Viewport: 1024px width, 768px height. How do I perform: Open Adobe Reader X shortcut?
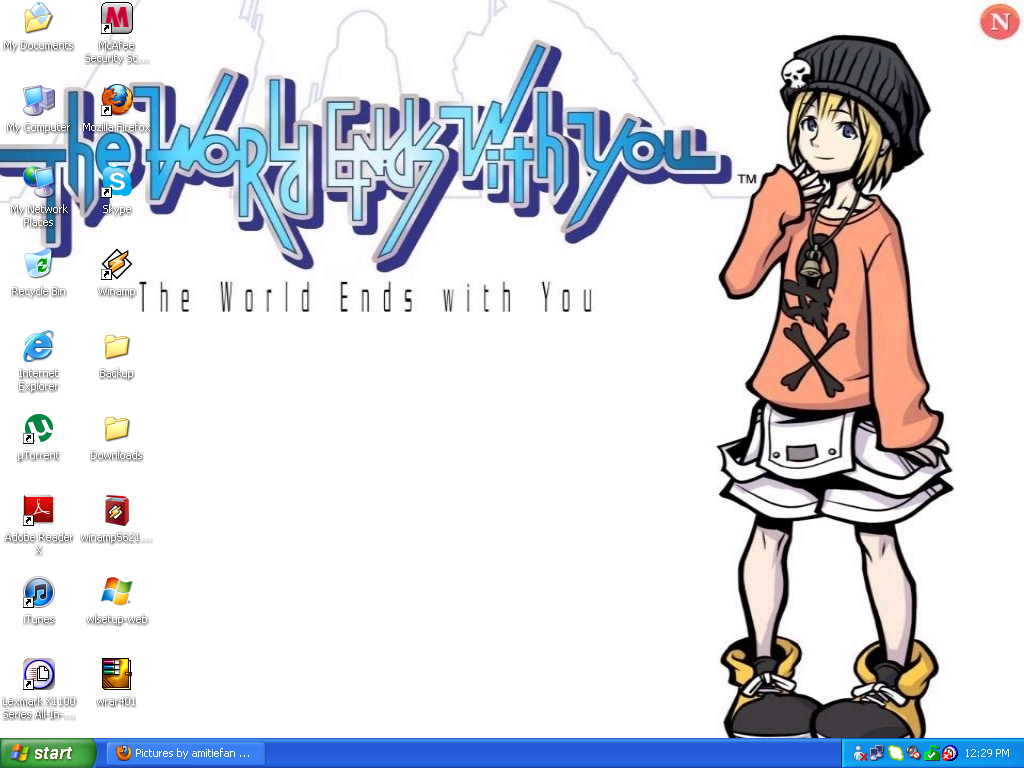click(x=39, y=510)
